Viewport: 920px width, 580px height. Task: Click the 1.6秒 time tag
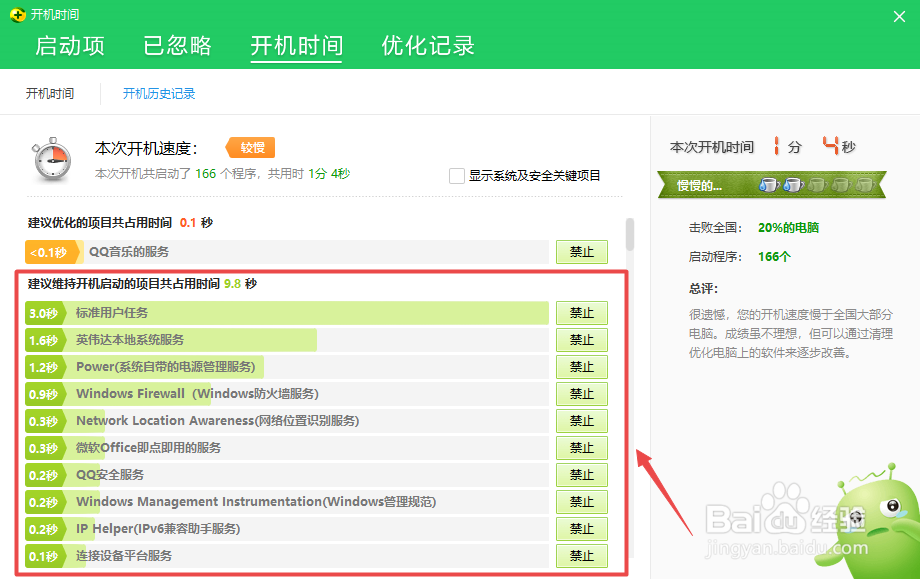click(x=45, y=340)
